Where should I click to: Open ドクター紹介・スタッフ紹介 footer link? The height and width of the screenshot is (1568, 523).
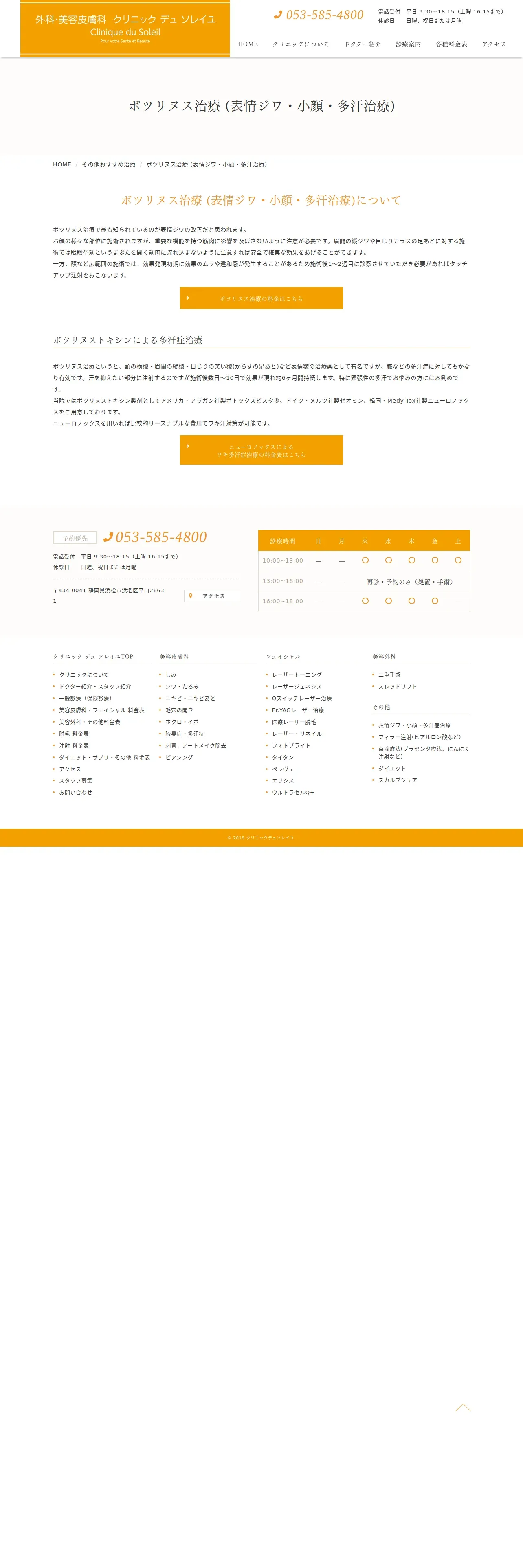[95, 686]
